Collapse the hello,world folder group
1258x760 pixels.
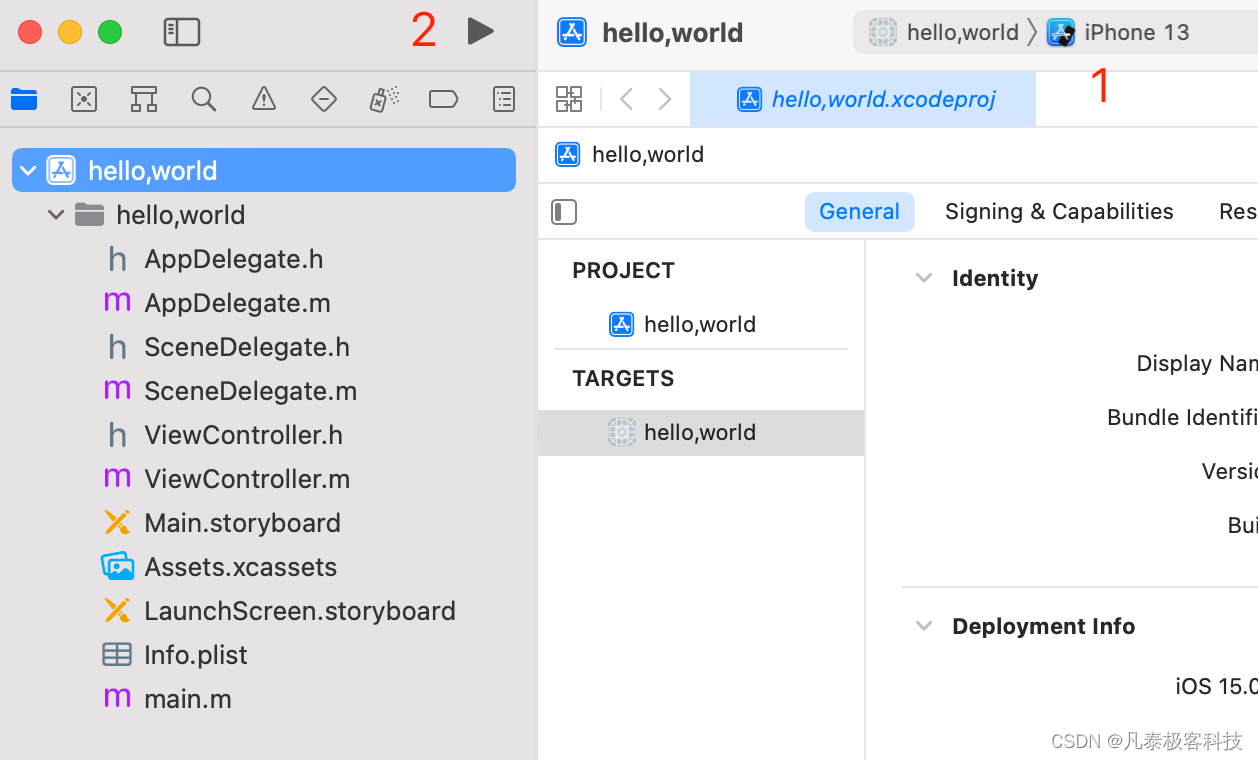pos(56,215)
